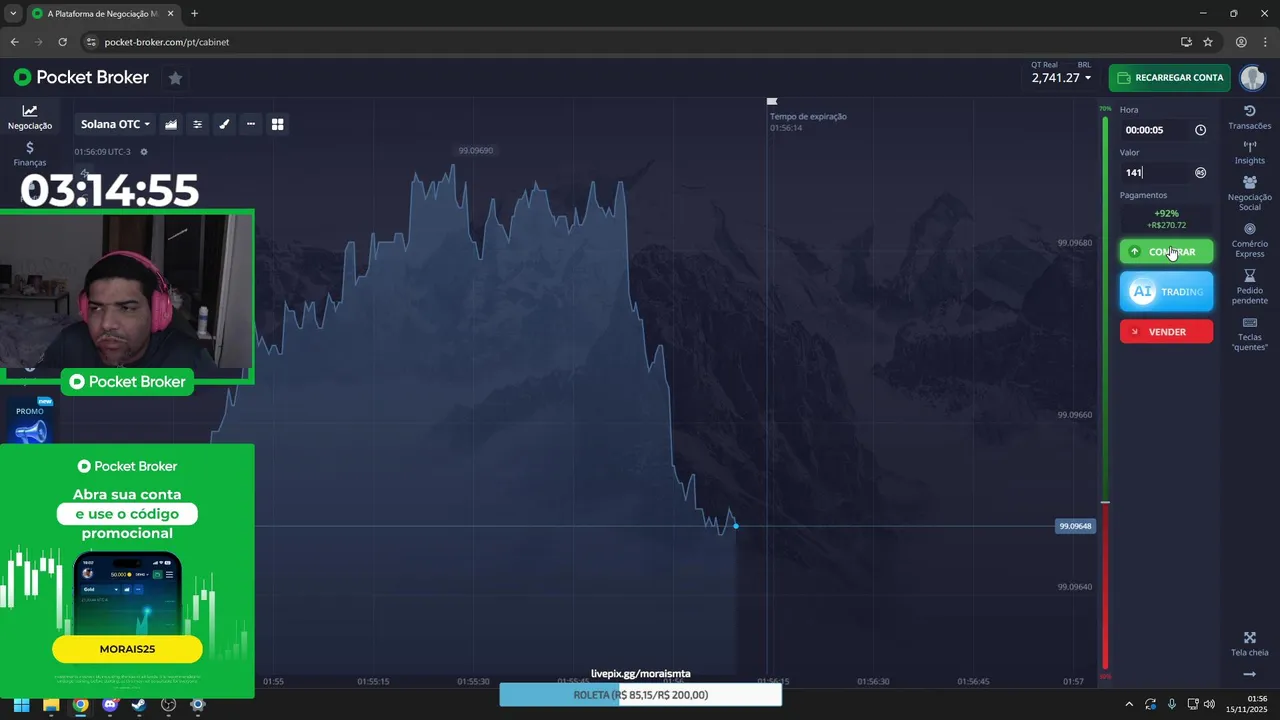Add Pocket Broker to favorites with star
The image size is (1280, 720).
[175, 78]
